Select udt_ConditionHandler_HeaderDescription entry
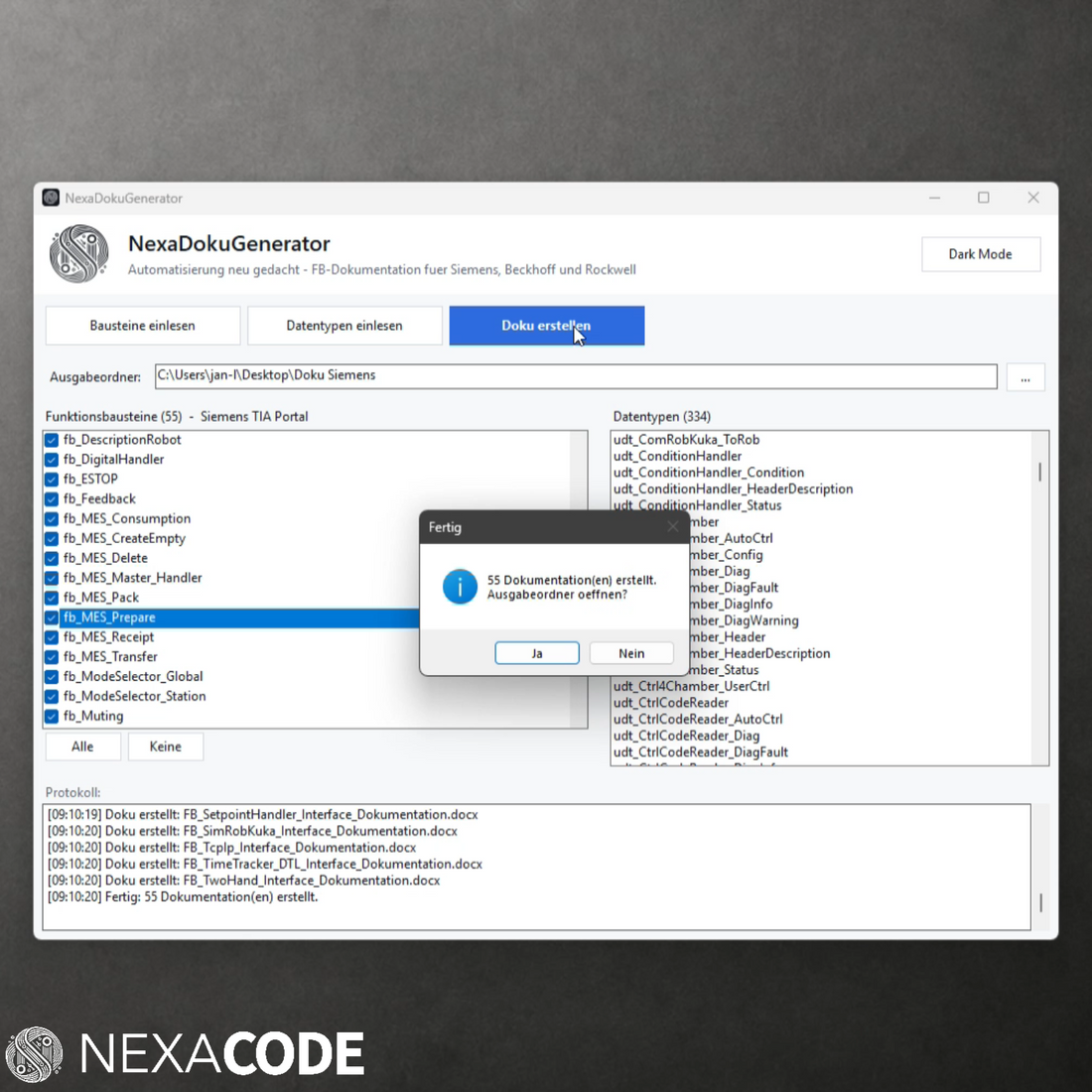The image size is (1092, 1092). tap(733, 488)
